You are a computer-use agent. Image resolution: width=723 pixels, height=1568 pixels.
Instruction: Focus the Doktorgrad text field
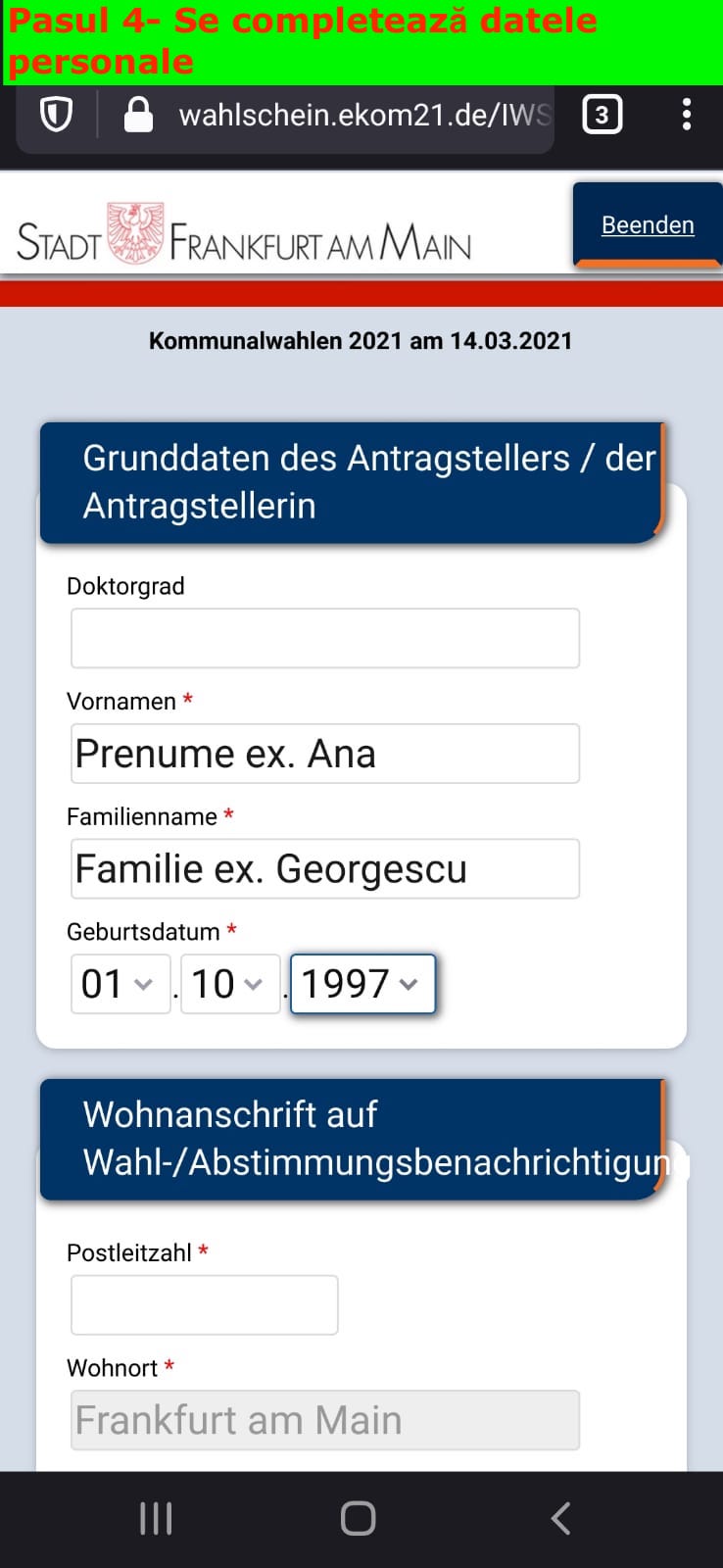pos(324,638)
